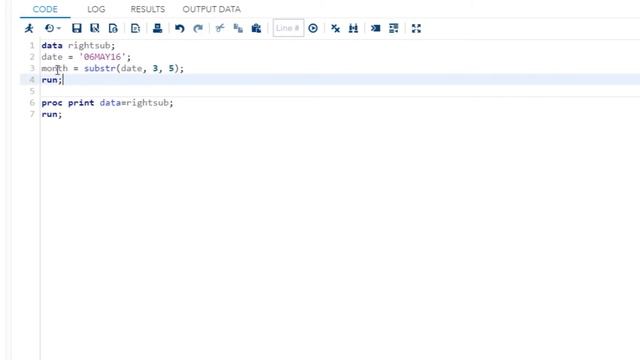The width and height of the screenshot is (640, 360).
Task: Run the SAS code with the running-man icon
Action: coord(29,28)
